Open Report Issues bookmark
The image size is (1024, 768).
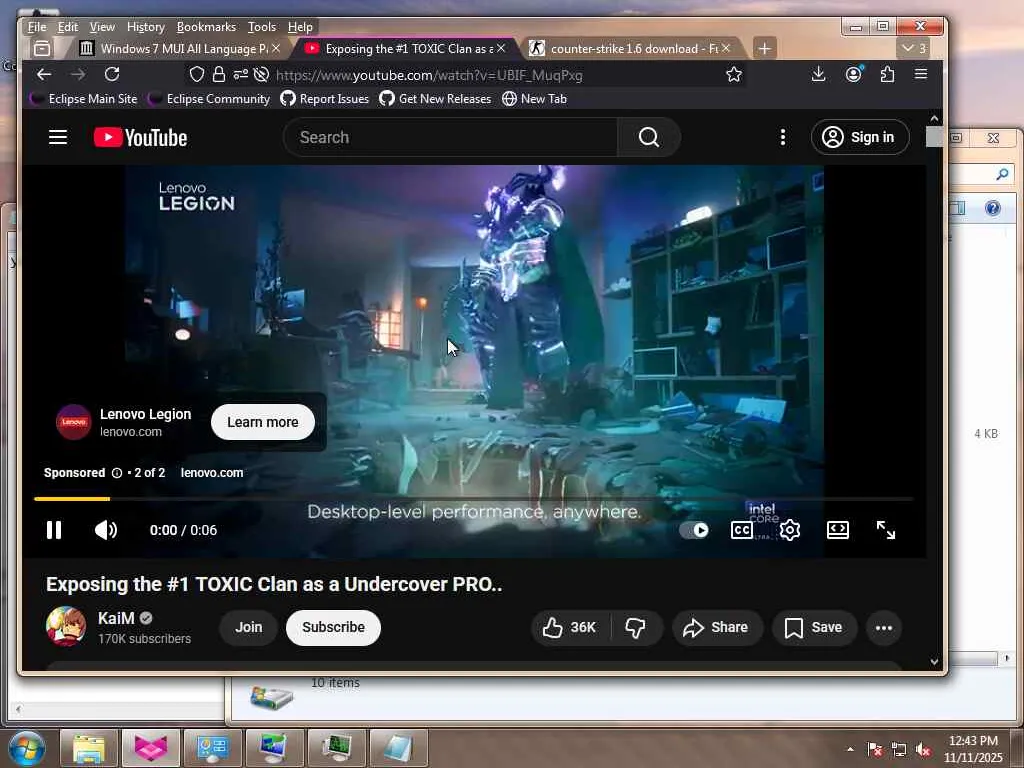pos(325,99)
